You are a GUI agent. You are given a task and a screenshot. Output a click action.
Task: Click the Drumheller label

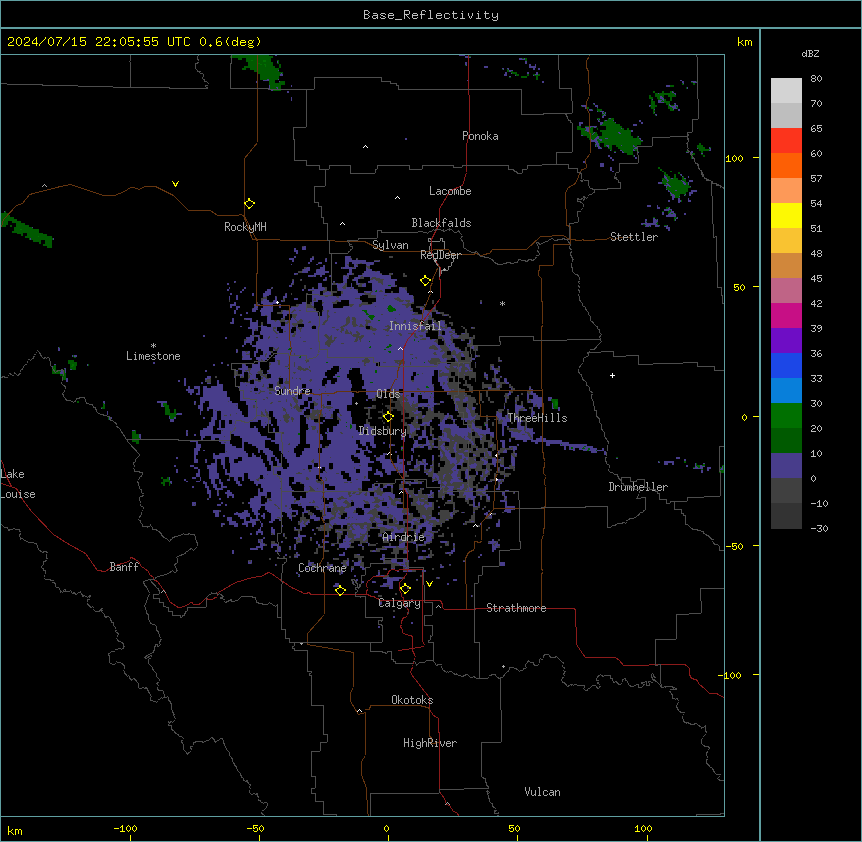(638, 487)
